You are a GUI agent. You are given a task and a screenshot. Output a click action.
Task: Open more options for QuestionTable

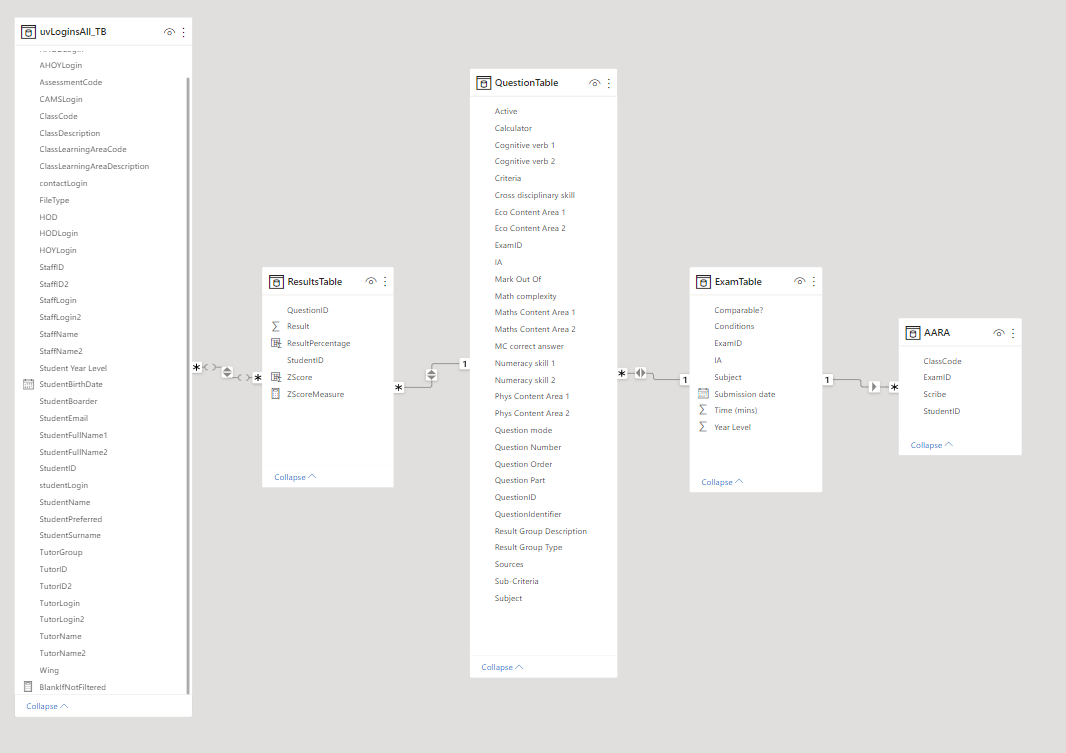[x=608, y=83]
